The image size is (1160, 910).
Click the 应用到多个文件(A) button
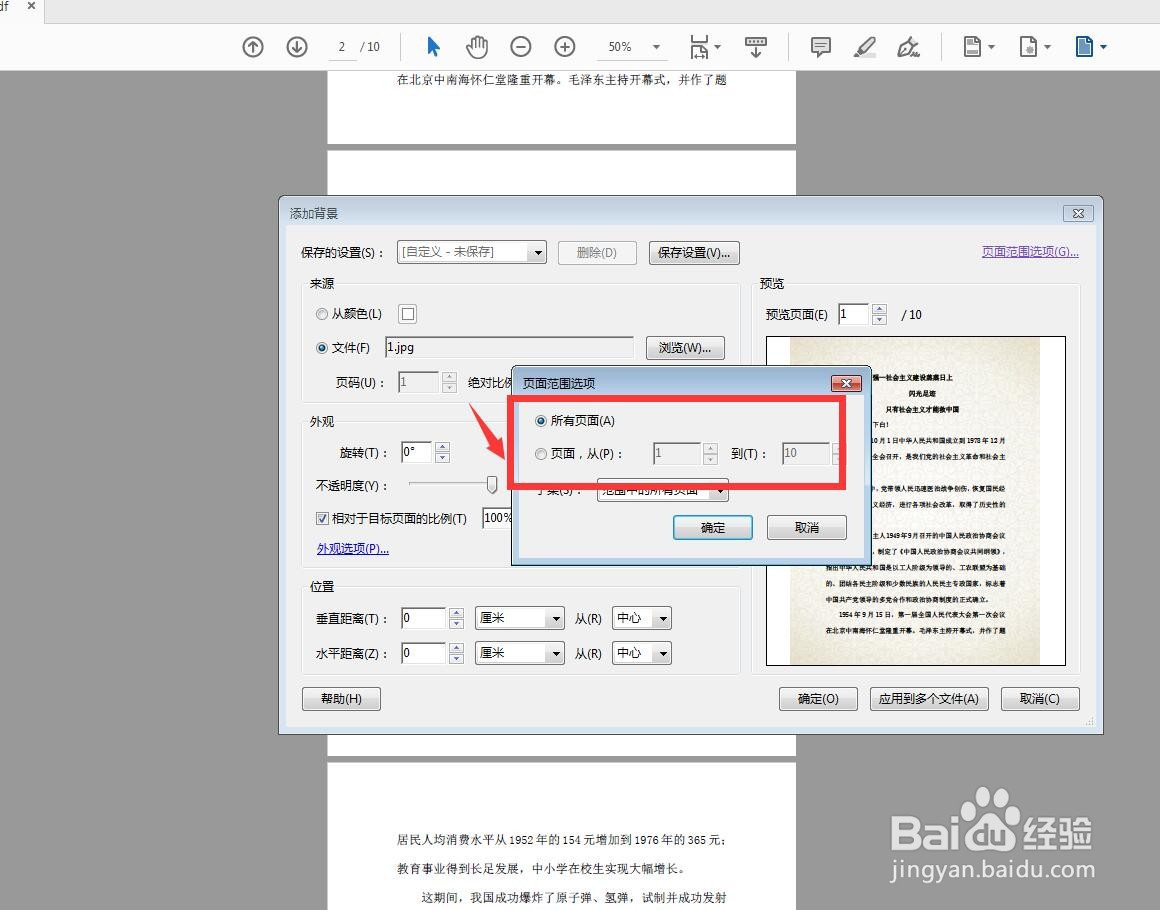(x=929, y=698)
